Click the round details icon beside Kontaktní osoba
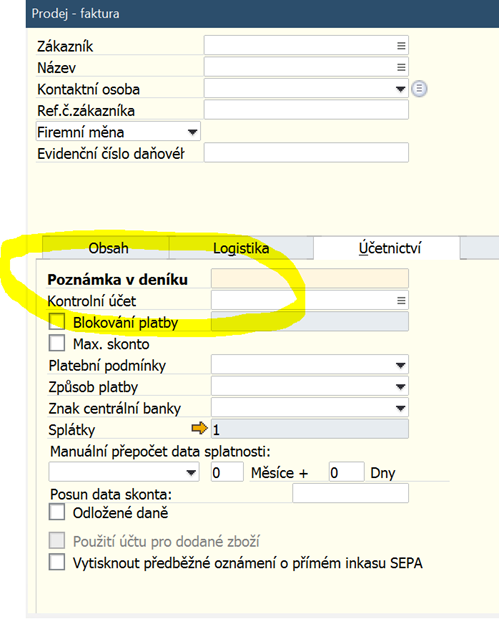The height and width of the screenshot is (619, 499). coord(419,88)
